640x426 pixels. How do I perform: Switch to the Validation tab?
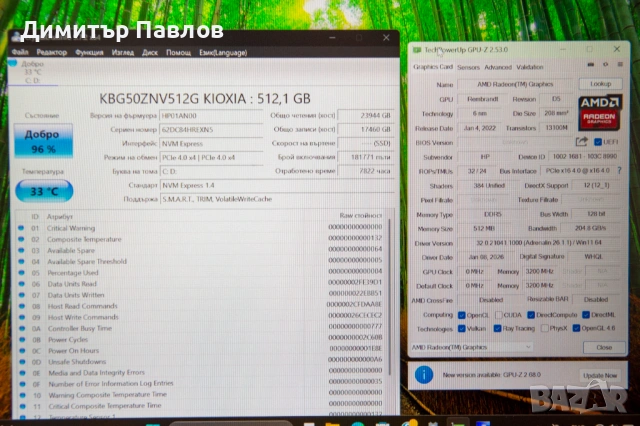[x=529, y=67]
